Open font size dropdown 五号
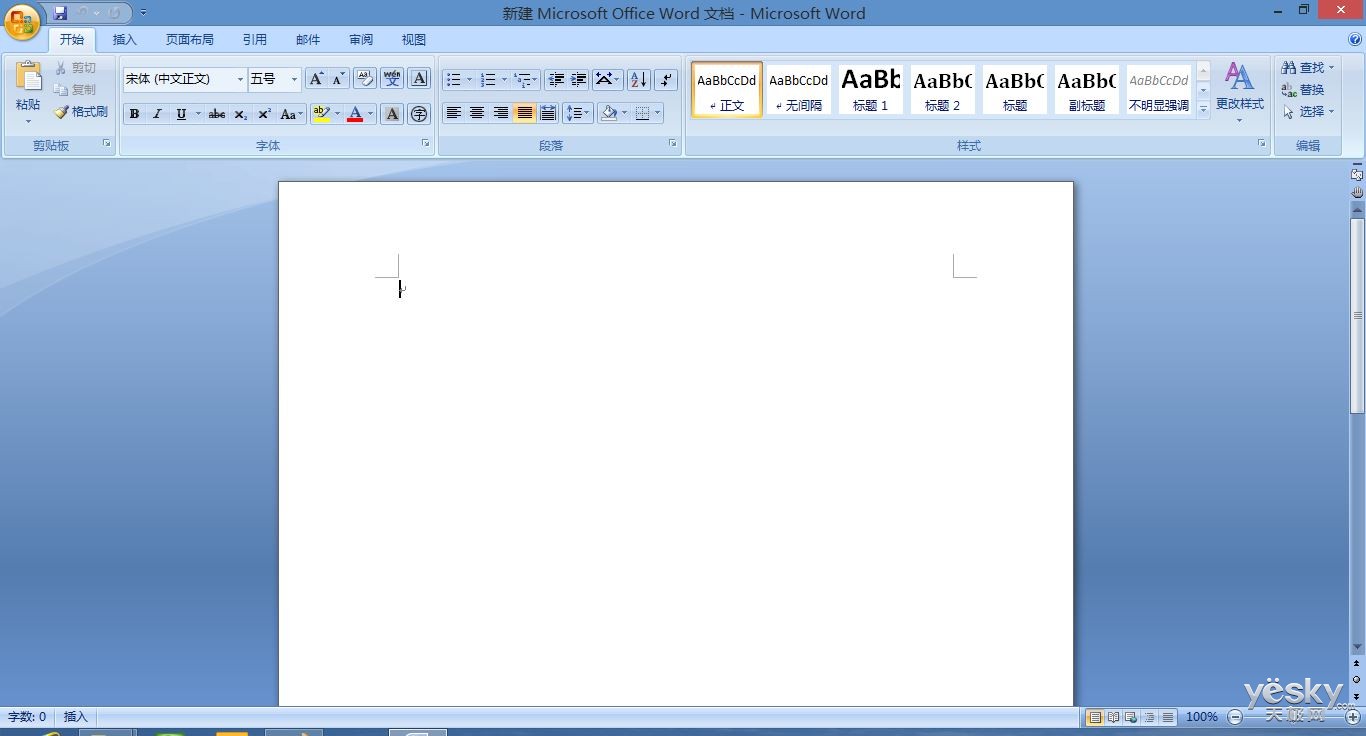The width and height of the screenshot is (1366, 736). pyautogui.click(x=294, y=79)
